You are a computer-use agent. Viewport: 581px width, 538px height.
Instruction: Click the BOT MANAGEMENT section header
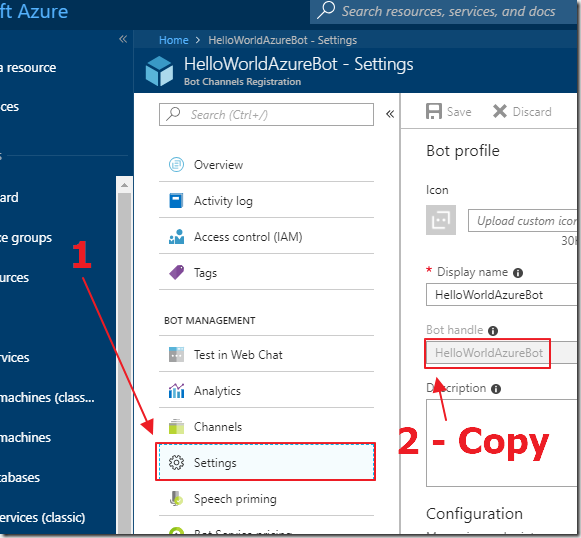point(210,321)
